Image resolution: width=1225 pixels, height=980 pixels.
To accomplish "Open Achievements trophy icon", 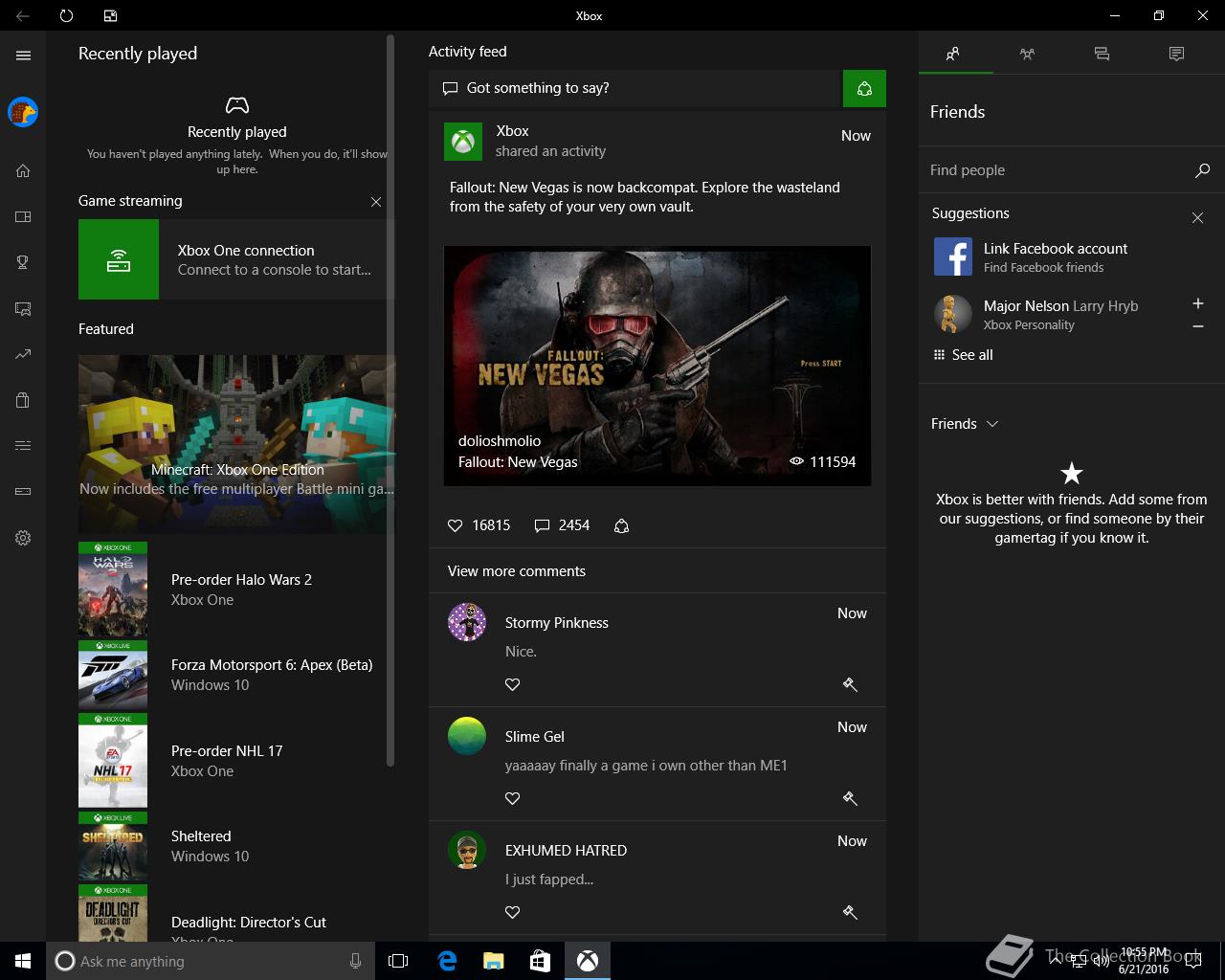I will click(23, 262).
